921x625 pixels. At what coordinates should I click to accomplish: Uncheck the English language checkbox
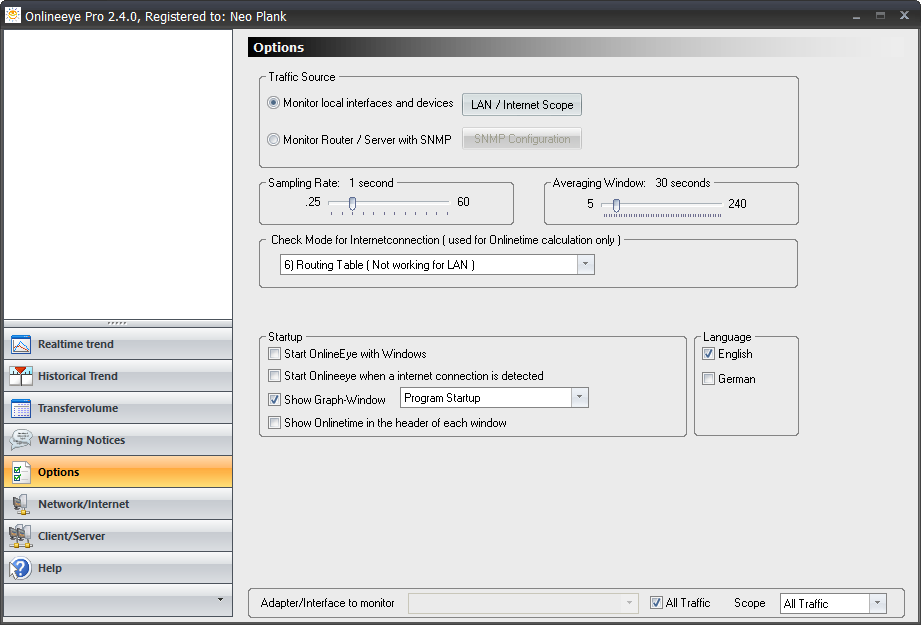(708, 354)
